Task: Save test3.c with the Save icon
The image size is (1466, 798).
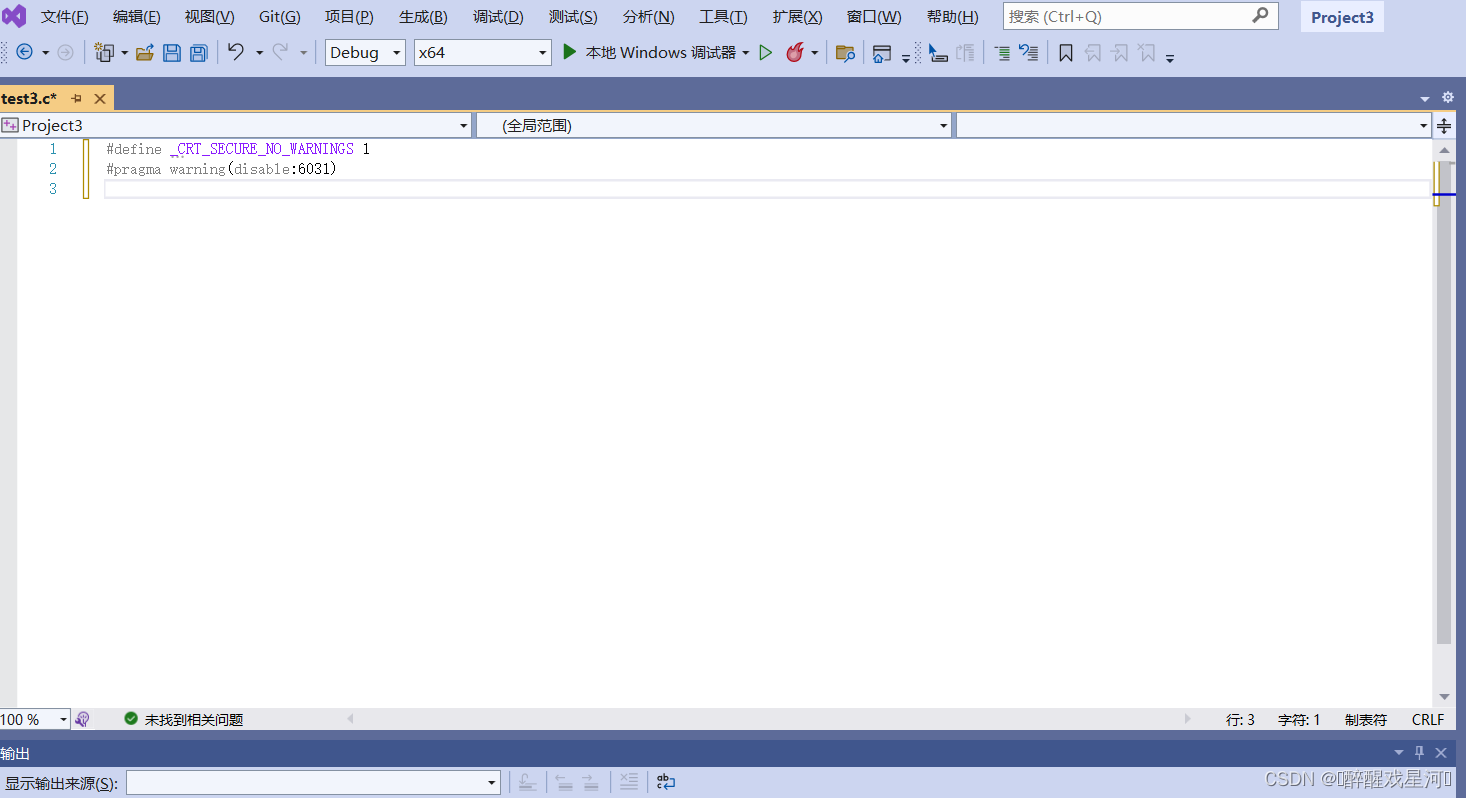Action: tap(172, 52)
